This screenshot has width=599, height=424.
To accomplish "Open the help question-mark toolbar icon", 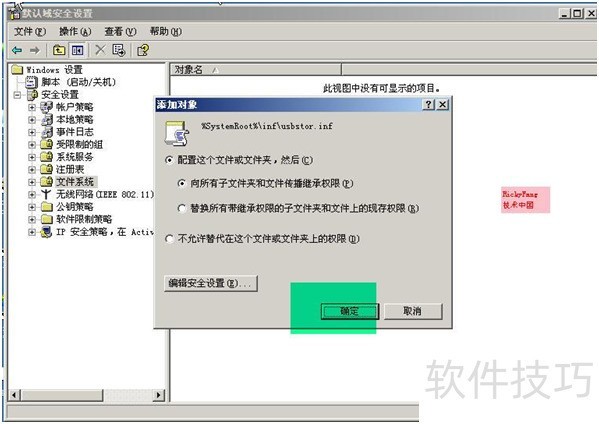I will tap(143, 50).
